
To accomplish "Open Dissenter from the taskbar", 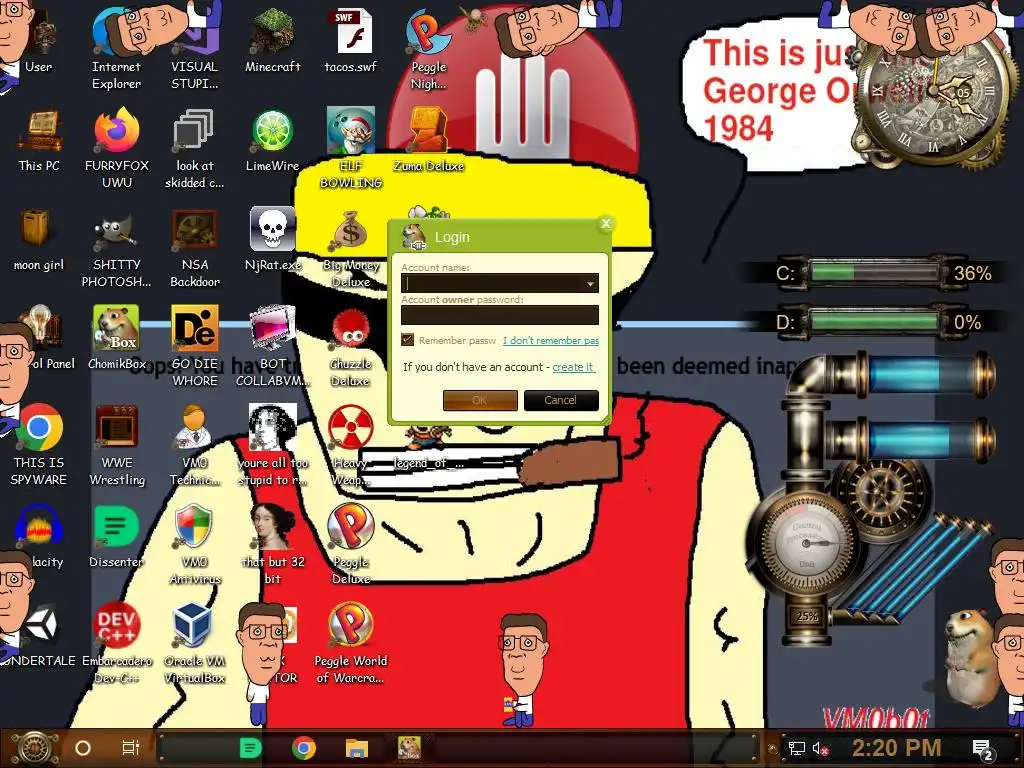I will click(x=250, y=748).
